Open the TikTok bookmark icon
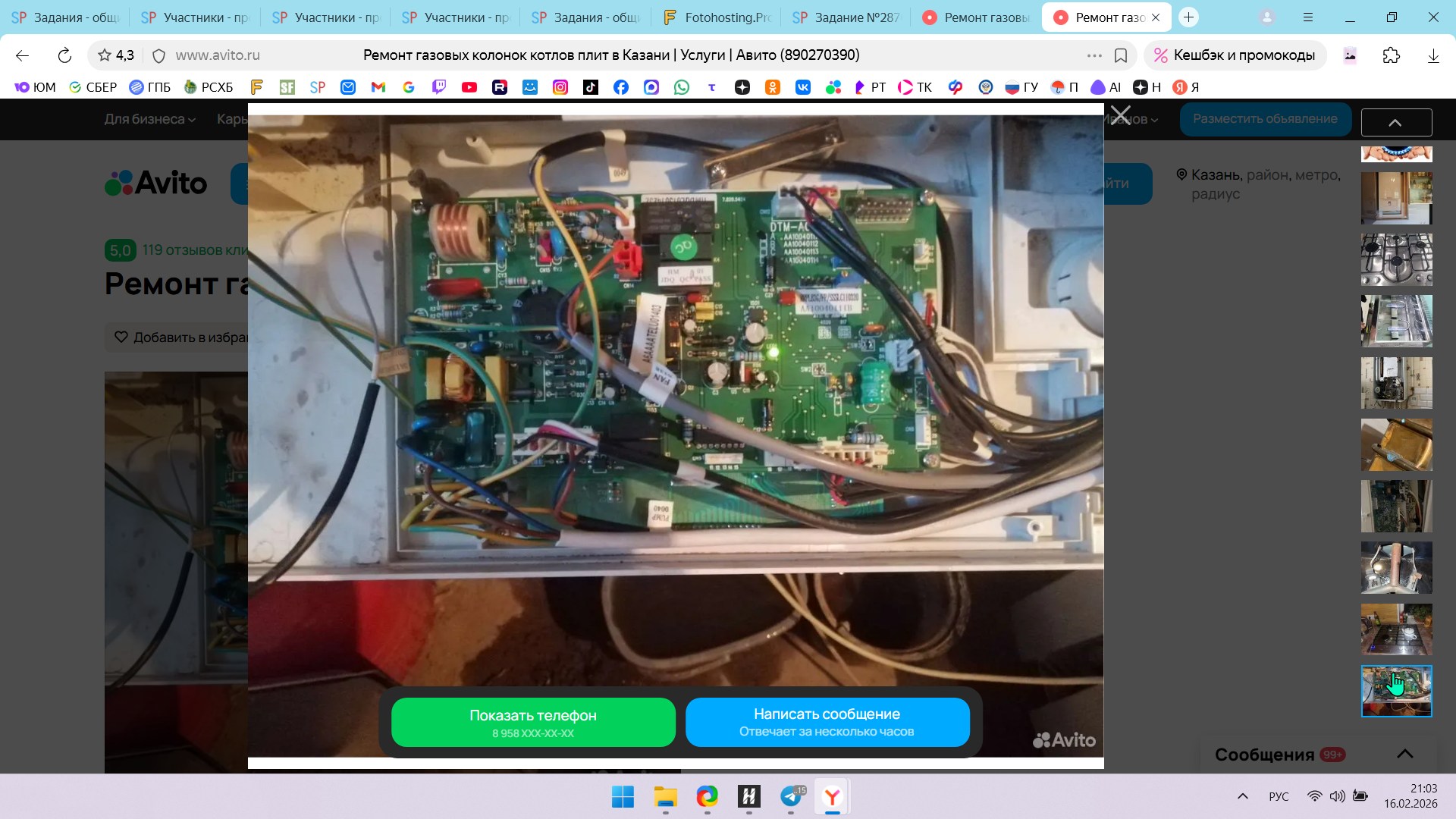Screen dimensions: 1456x819 click(x=591, y=87)
